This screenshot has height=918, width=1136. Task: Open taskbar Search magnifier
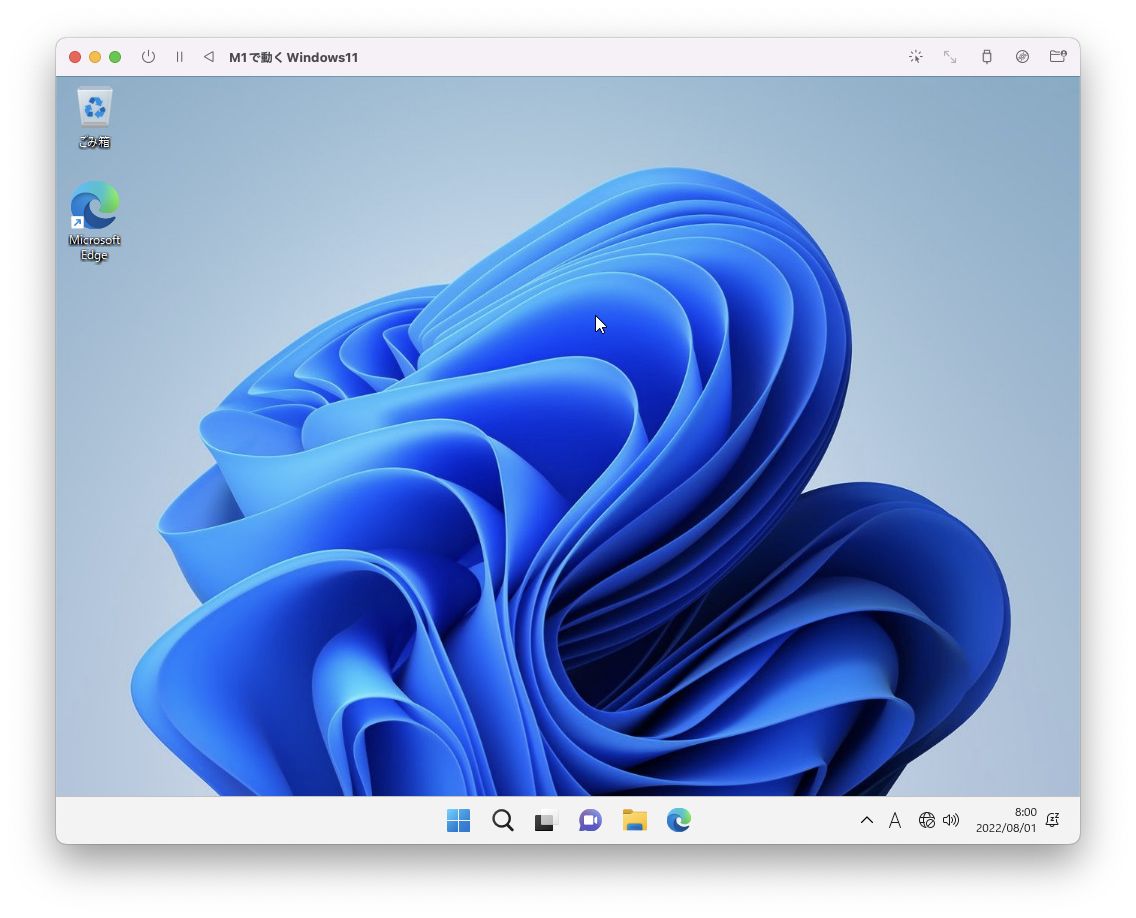(503, 820)
